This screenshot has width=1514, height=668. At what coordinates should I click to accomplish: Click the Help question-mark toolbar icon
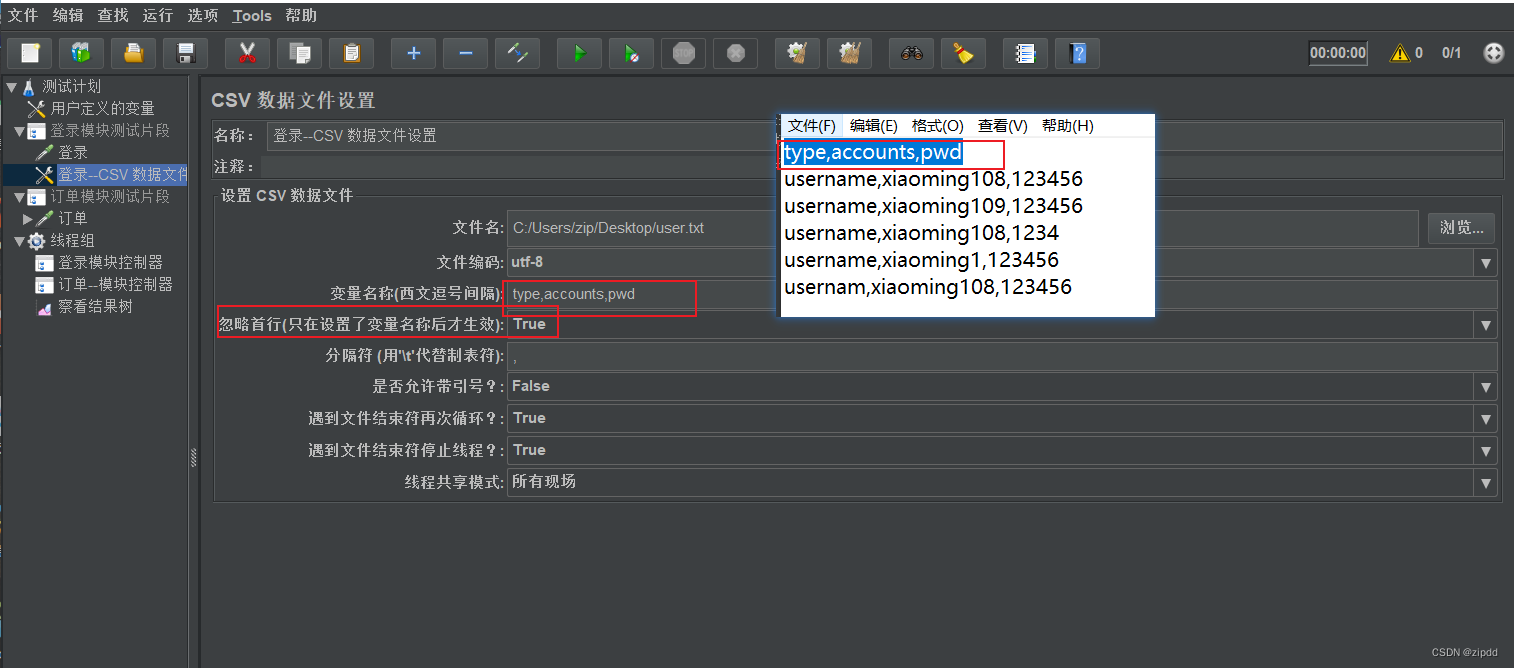[x=1077, y=53]
